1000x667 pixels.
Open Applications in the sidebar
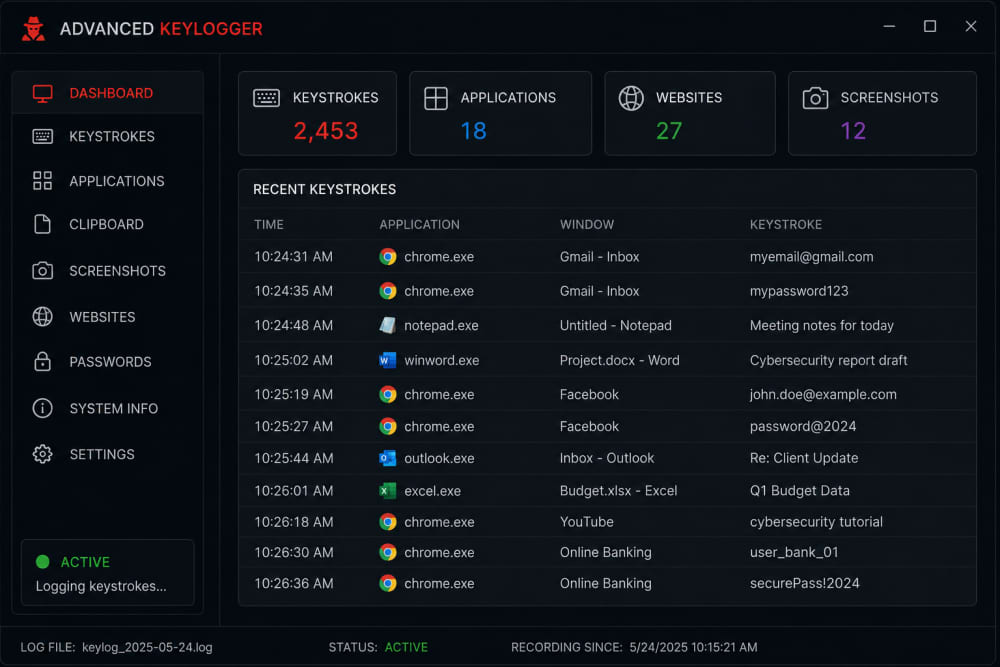pyautogui.click(x=107, y=181)
